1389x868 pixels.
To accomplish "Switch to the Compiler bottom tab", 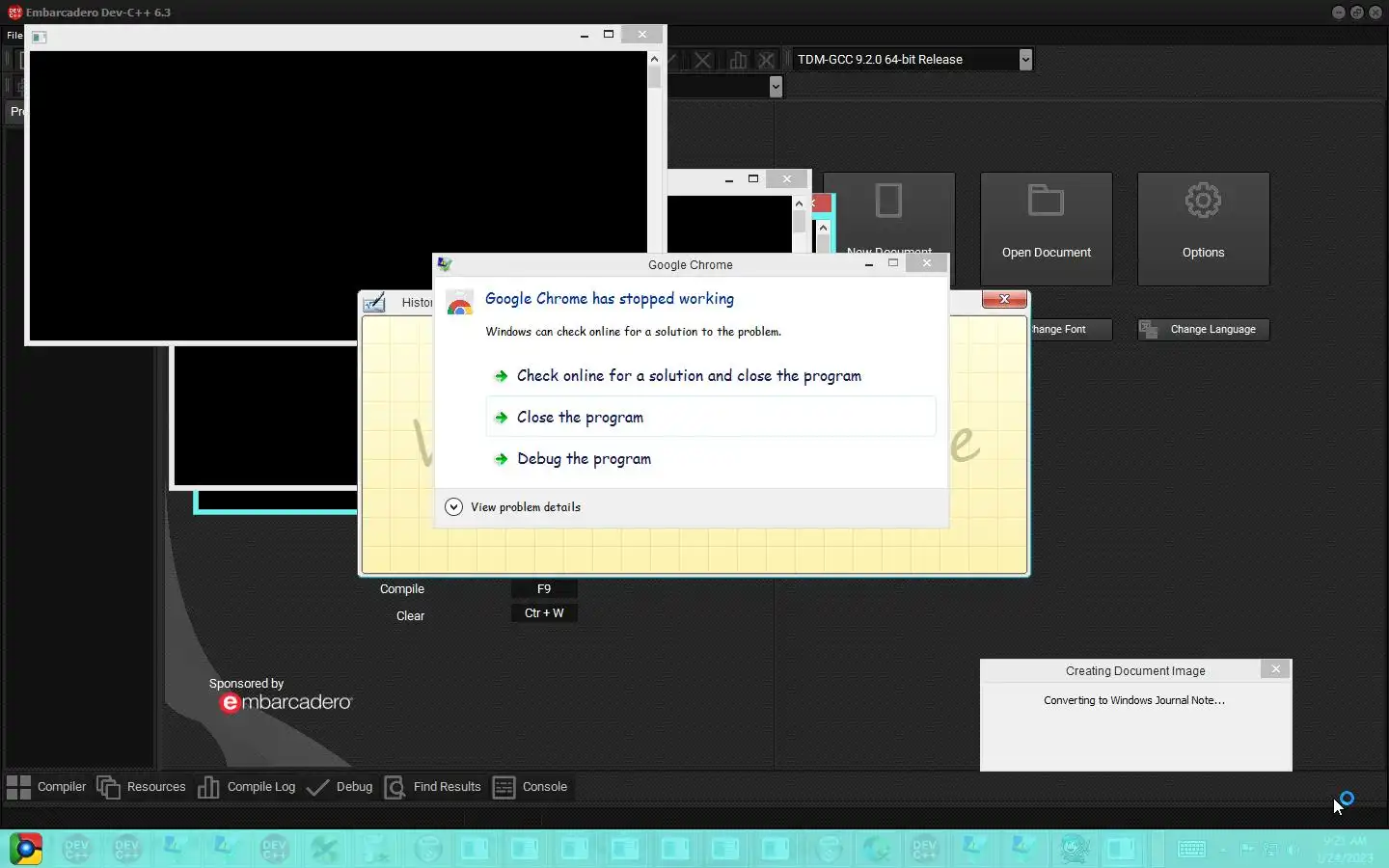I will [46, 787].
